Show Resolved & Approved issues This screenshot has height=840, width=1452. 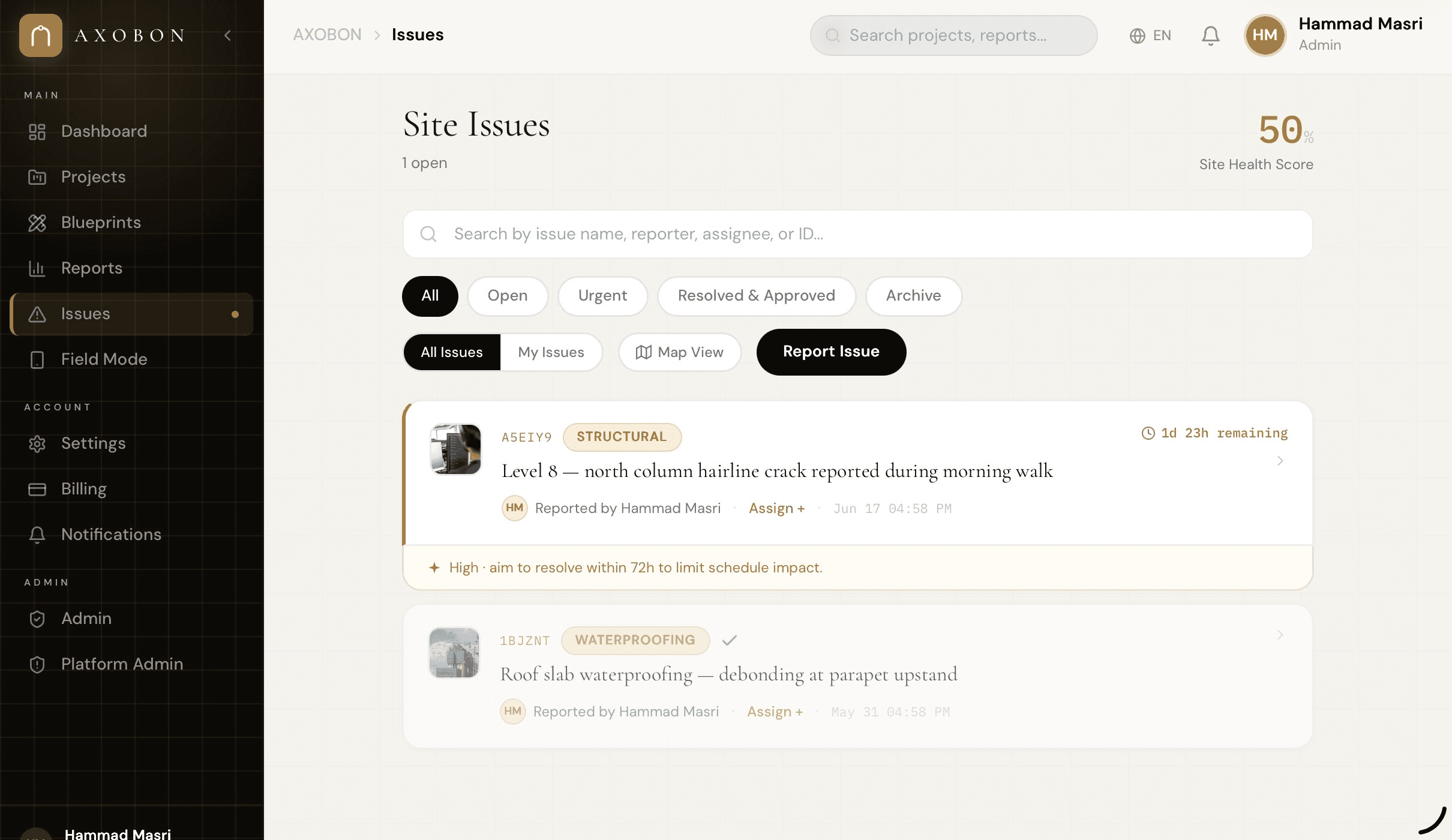(x=756, y=296)
